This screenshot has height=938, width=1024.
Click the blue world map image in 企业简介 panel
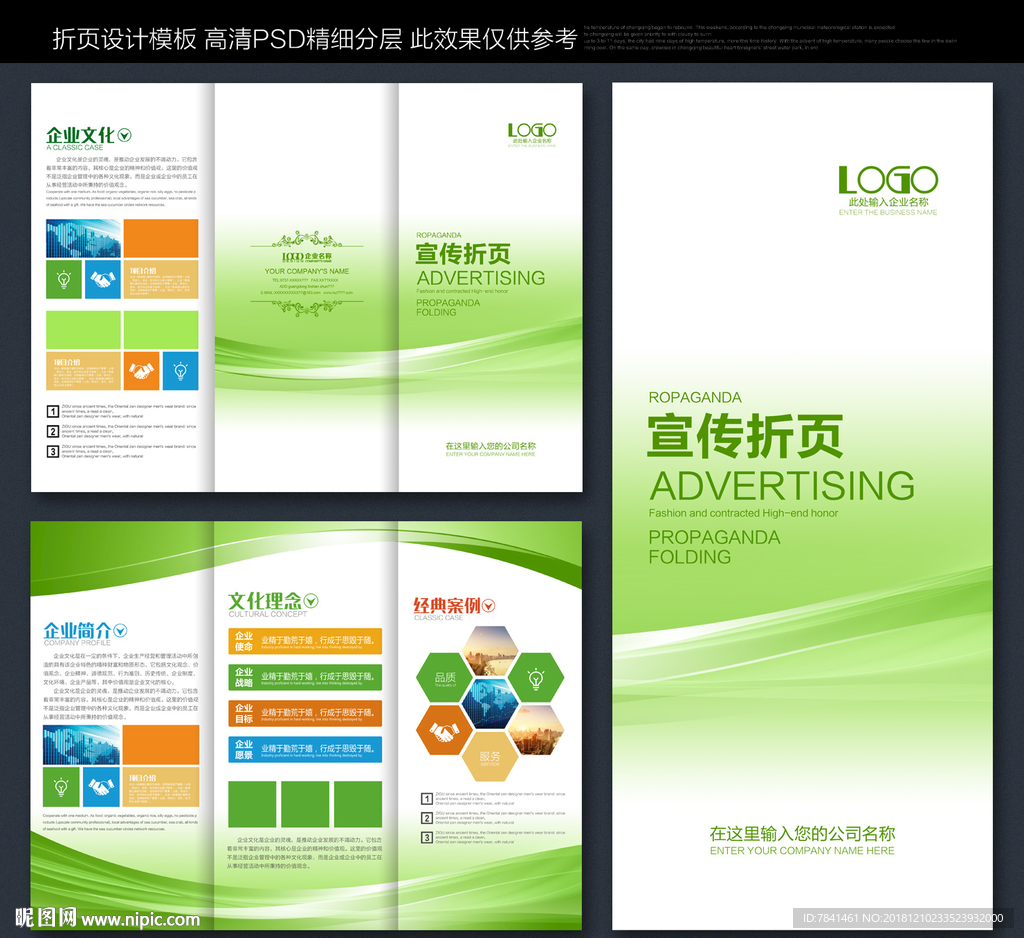(x=82, y=745)
